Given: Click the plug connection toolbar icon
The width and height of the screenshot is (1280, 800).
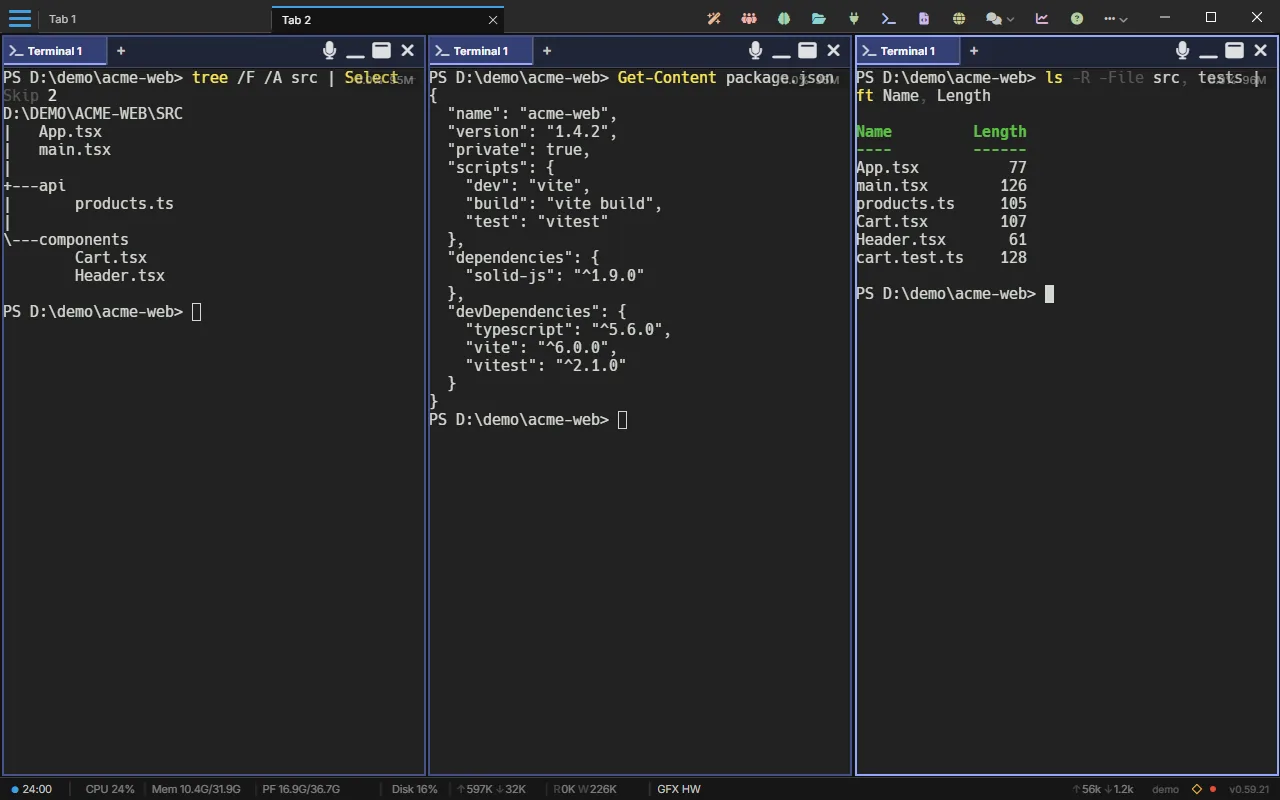Looking at the screenshot, I should click(x=854, y=18).
